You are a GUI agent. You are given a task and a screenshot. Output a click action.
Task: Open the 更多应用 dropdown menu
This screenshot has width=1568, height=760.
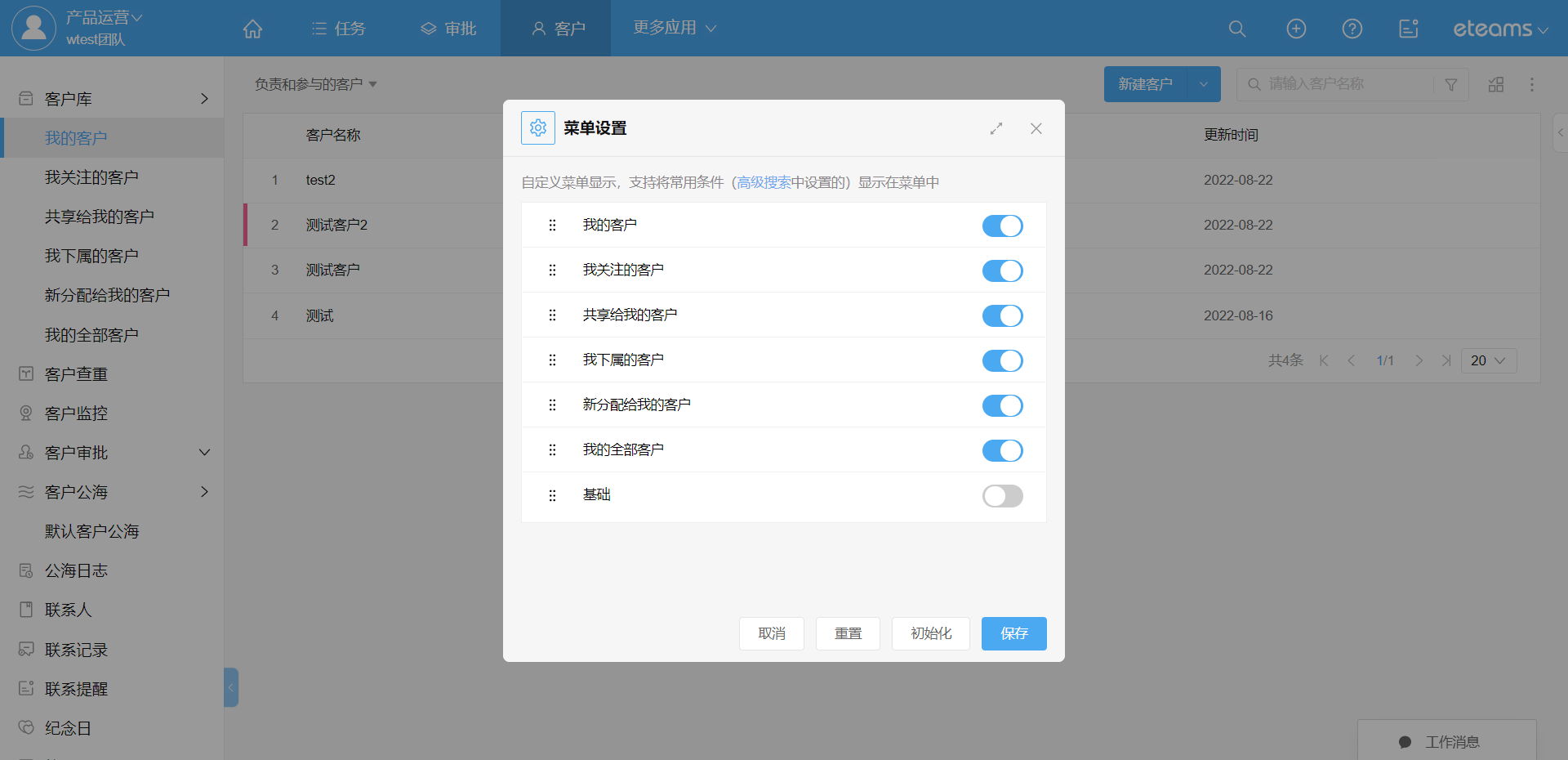[674, 28]
